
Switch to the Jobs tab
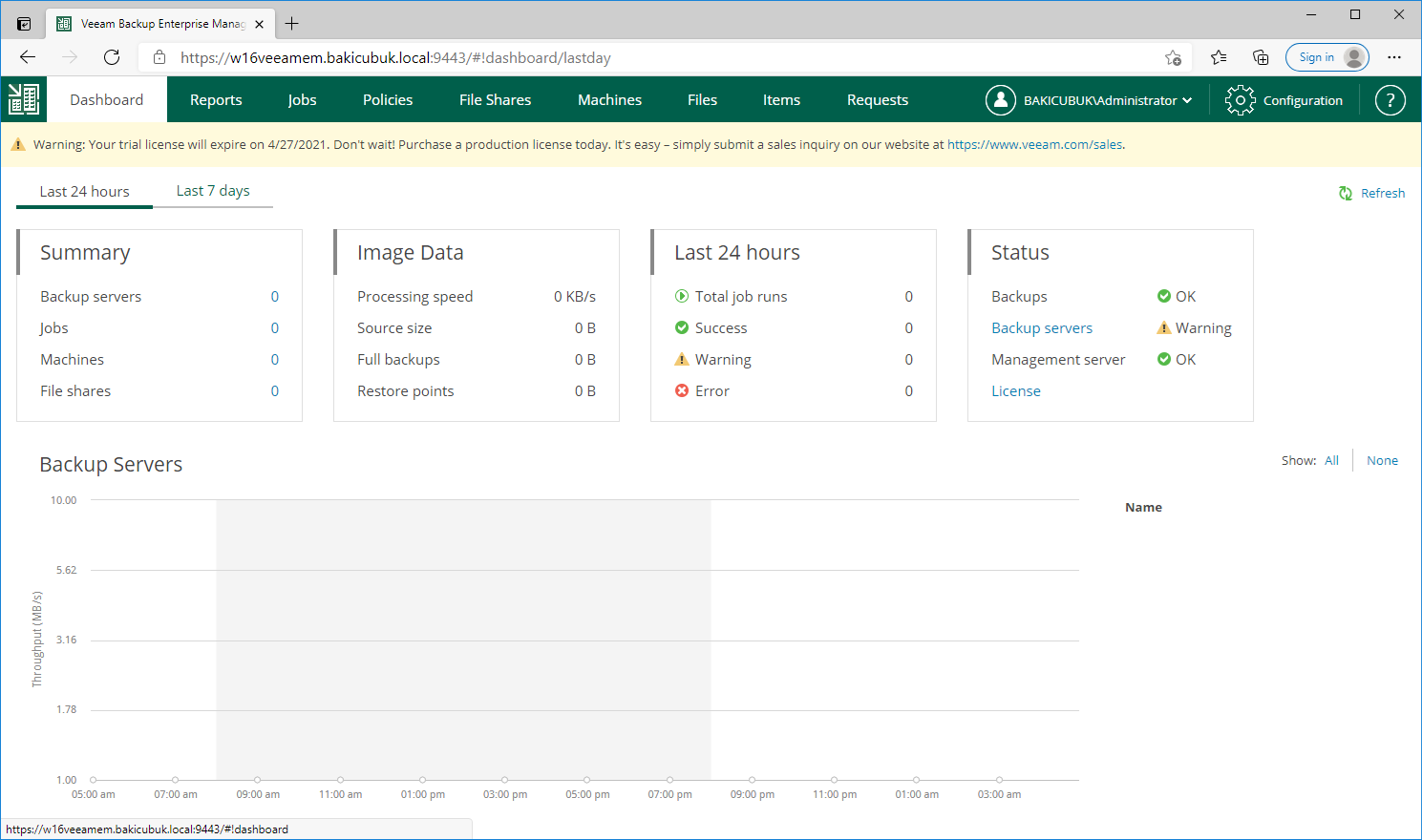point(302,99)
